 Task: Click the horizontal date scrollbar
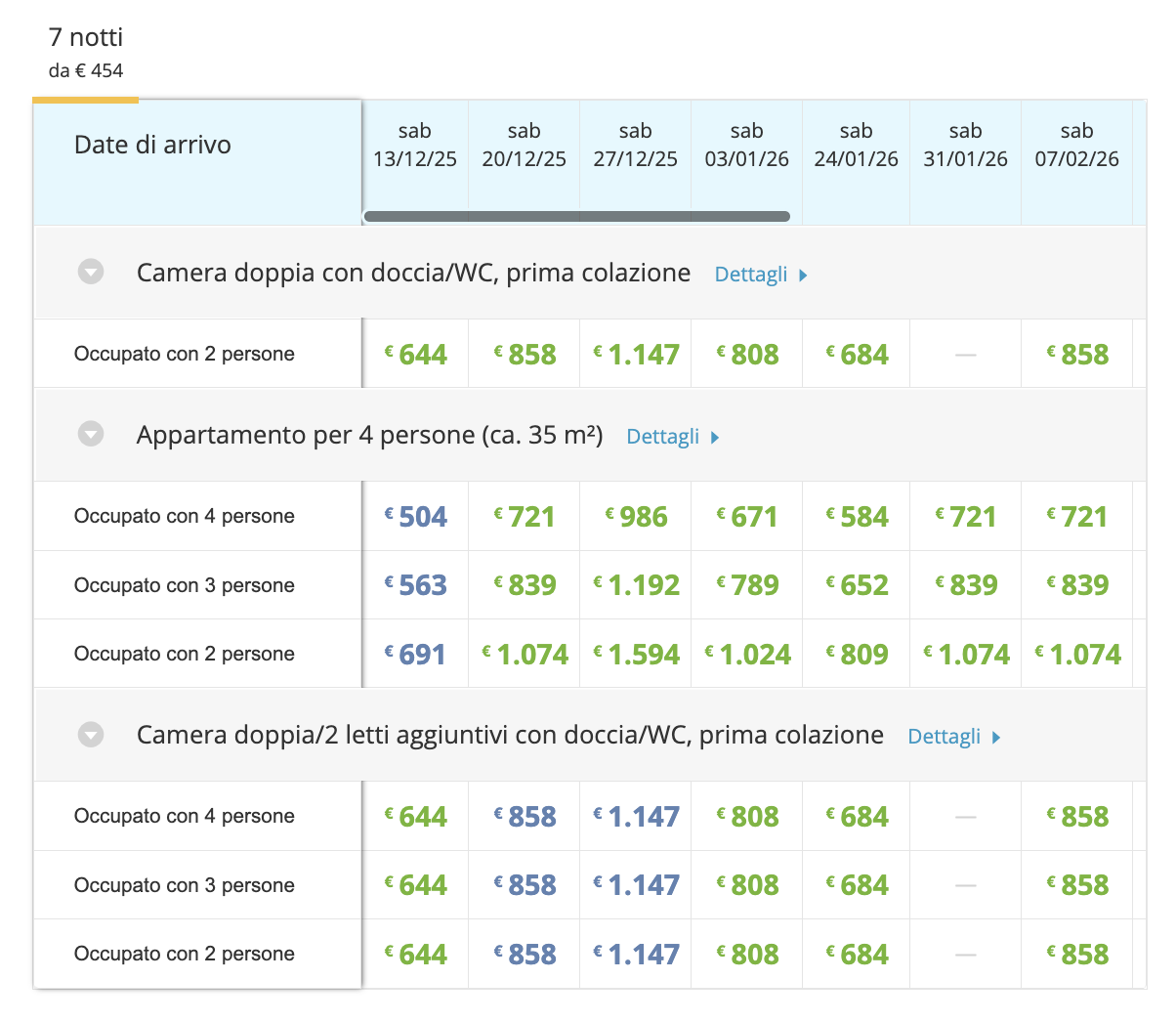pos(576,216)
